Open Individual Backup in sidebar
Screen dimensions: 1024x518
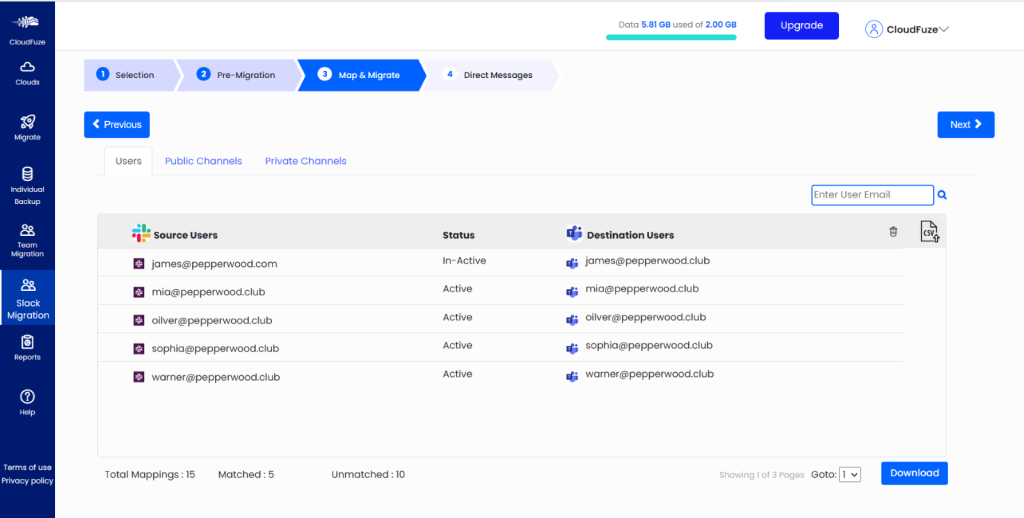27,186
